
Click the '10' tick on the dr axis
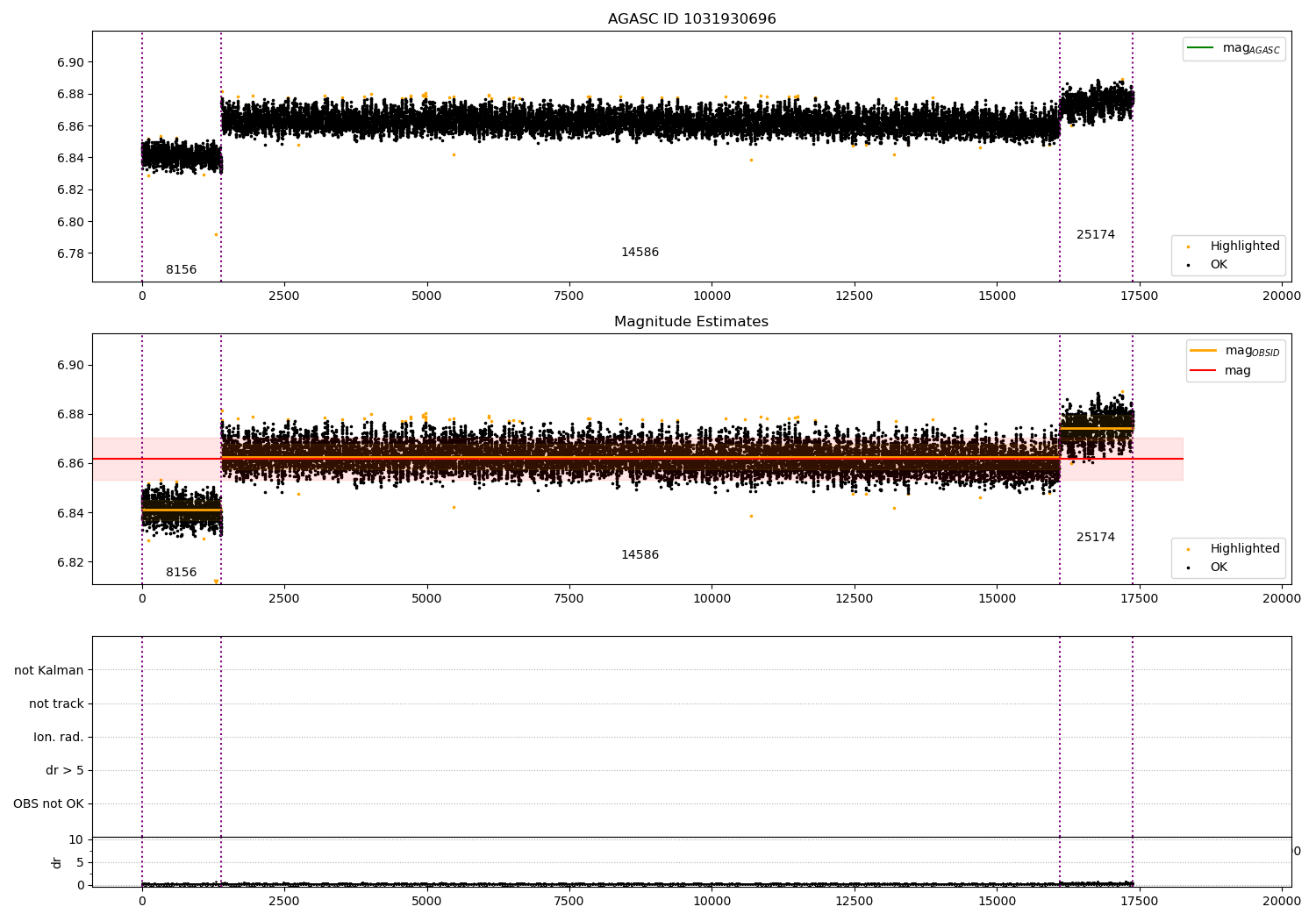tap(76, 840)
